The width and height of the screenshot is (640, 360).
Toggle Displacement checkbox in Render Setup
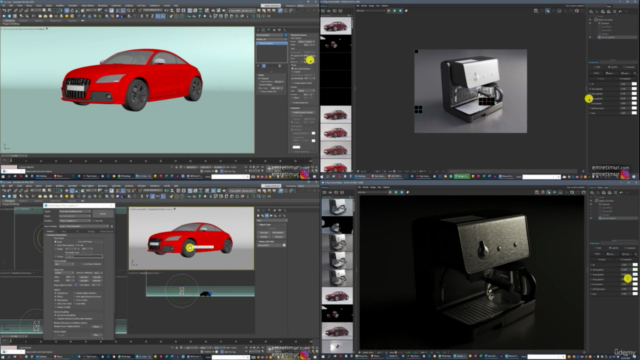pos(55,300)
